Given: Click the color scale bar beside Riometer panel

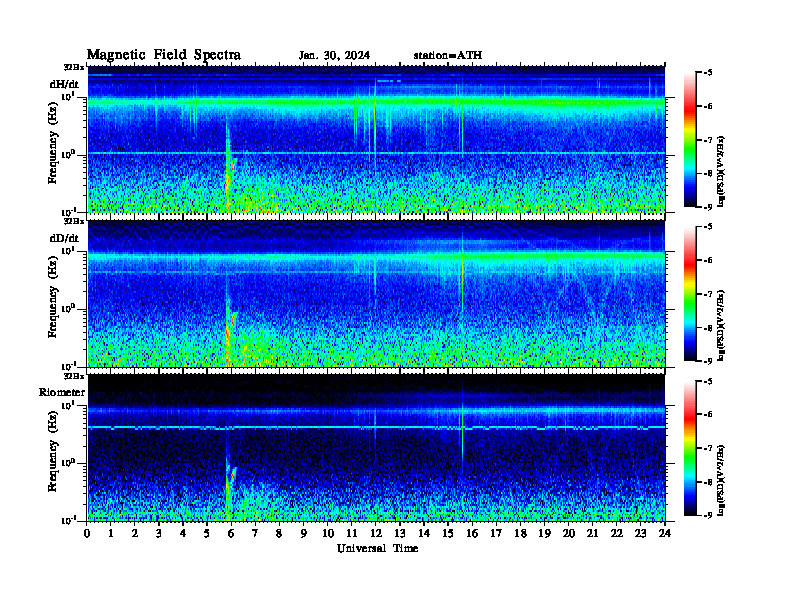Looking at the screenshot, I should [x=690, y=448].
